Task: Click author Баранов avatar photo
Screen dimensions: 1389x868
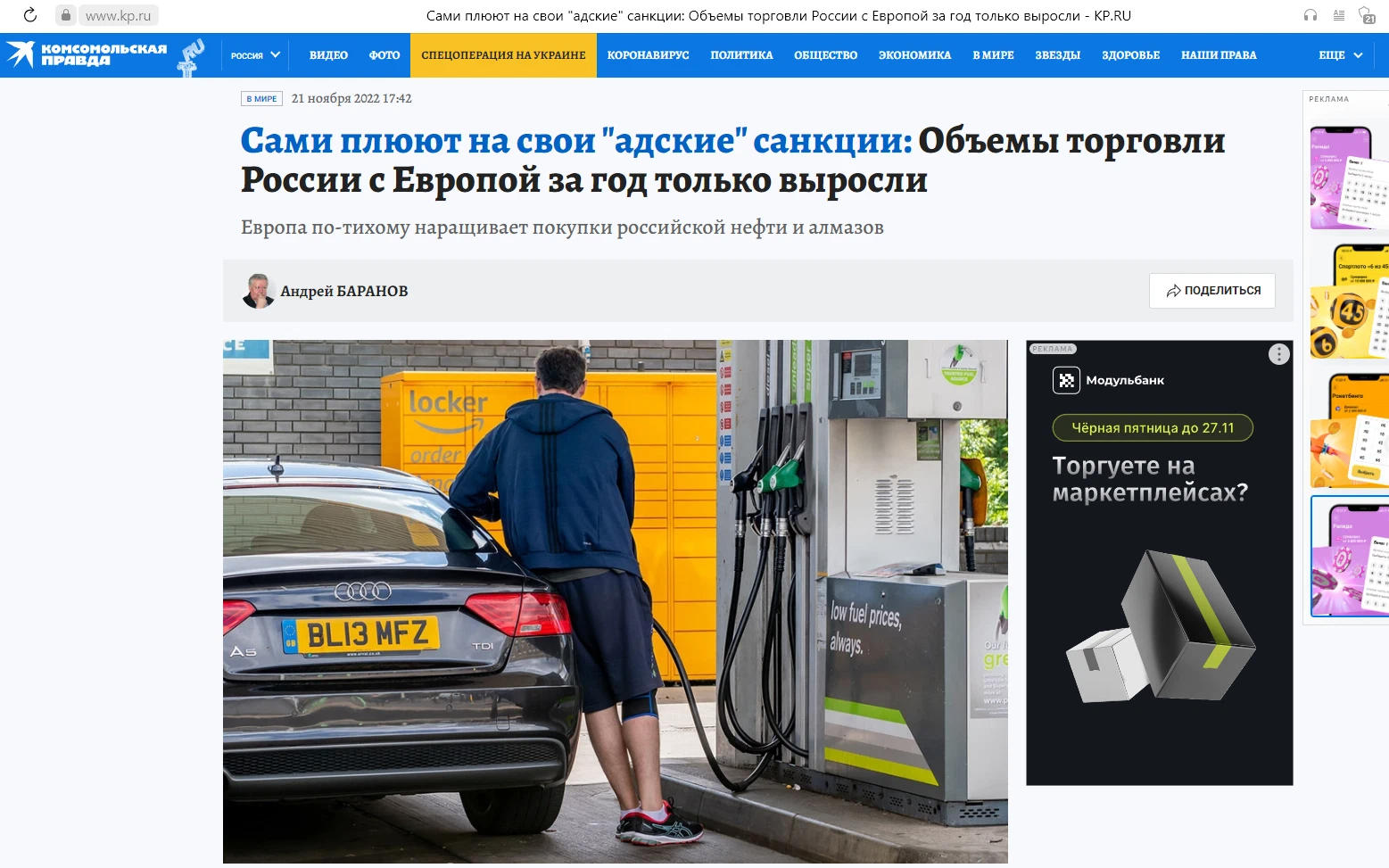Action: tap(259, 291)
